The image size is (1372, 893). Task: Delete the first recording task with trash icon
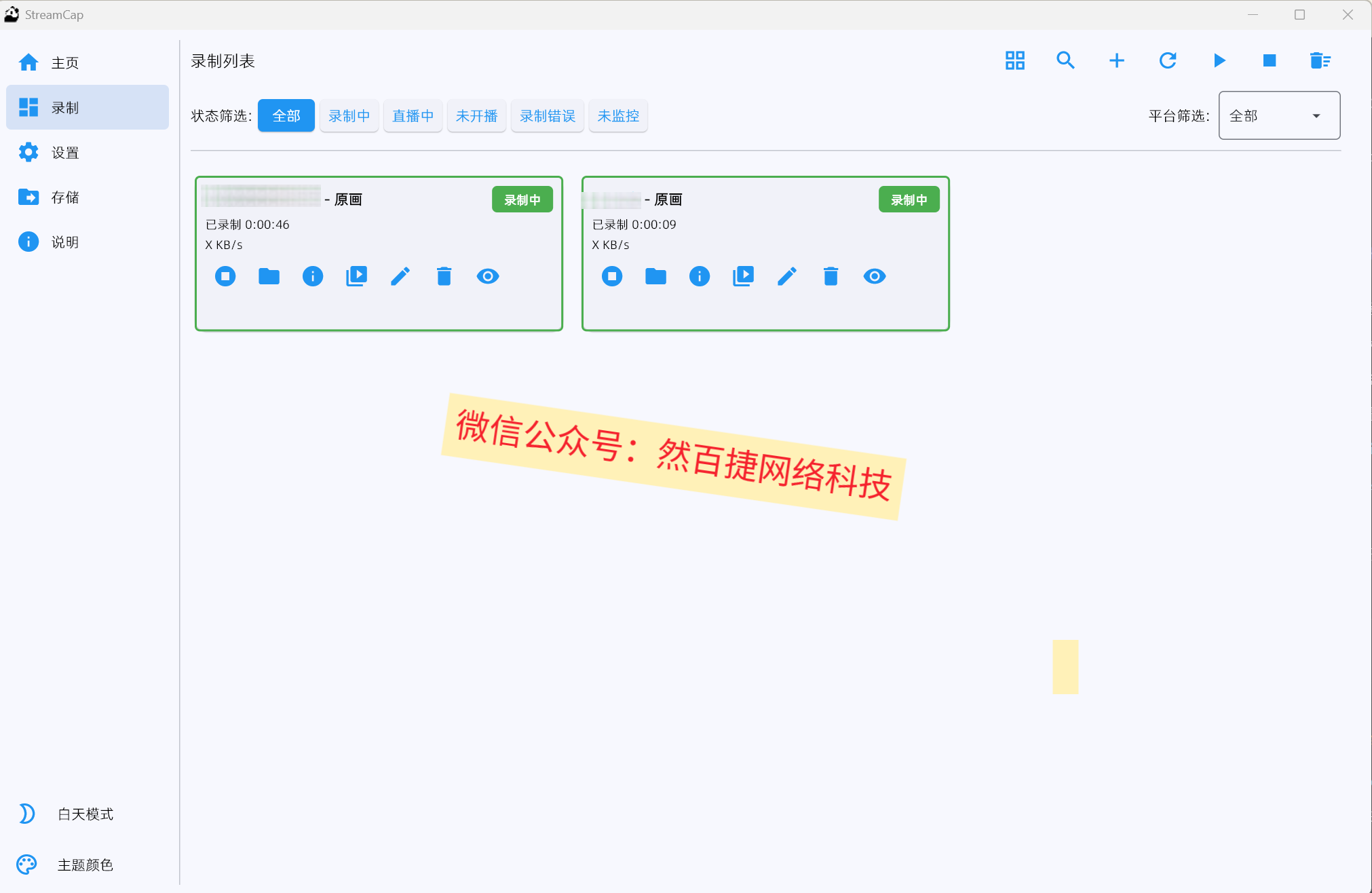click(444, 276)
